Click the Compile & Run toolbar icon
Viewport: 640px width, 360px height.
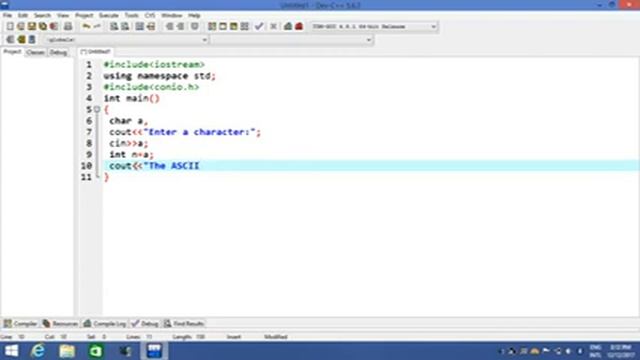point(233,27)
